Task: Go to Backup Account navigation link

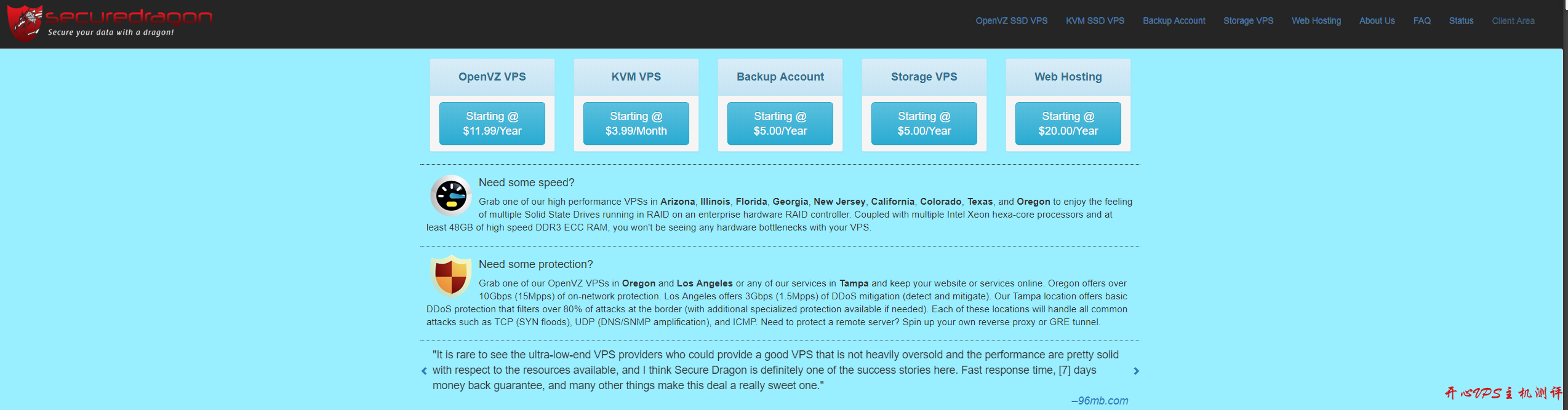Action: [1174, 21]
